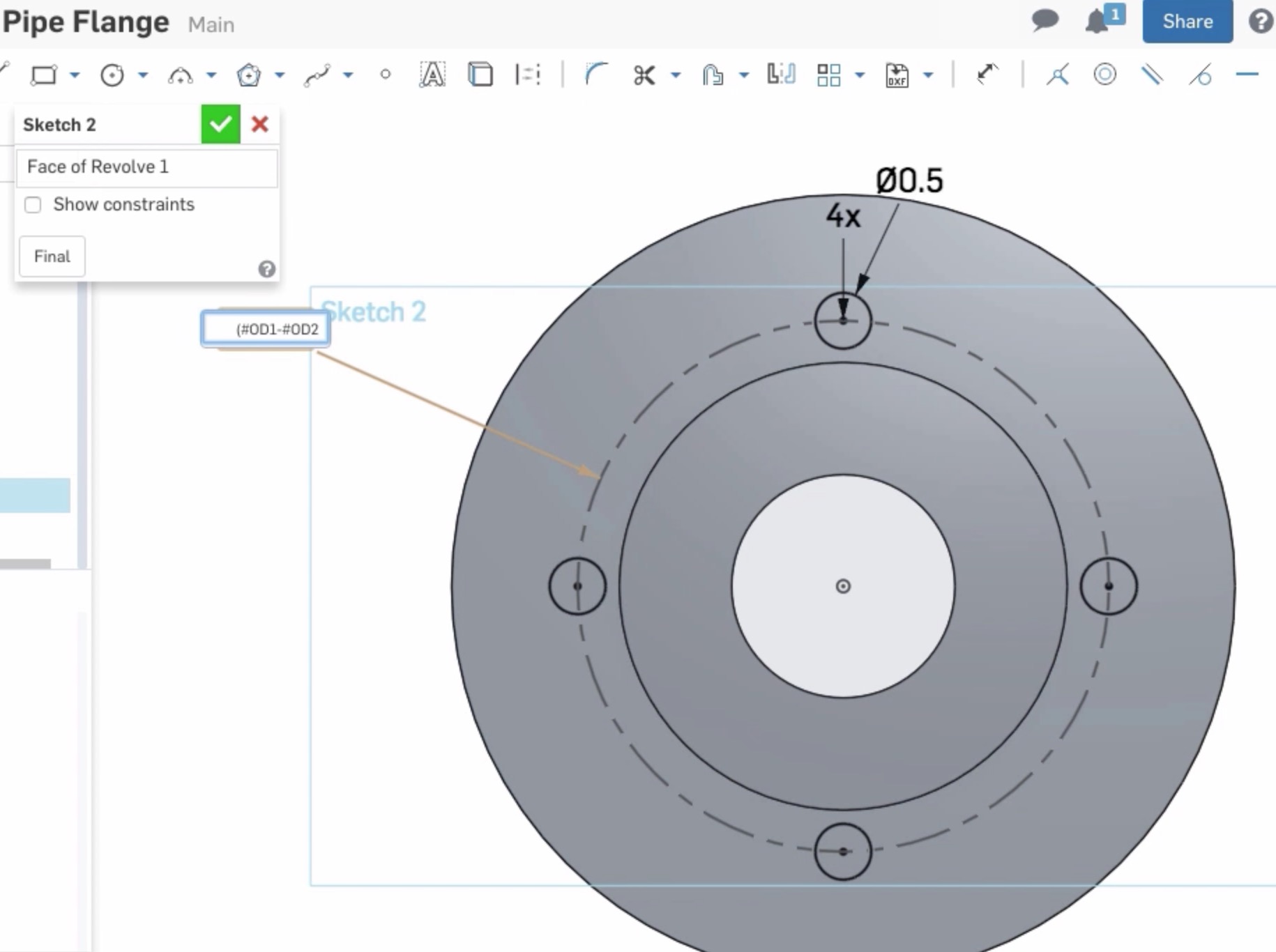Viewport: 1276px width, 952px height.
Task: Select the Parallel constraint tool
Action: click(1152, 74)
